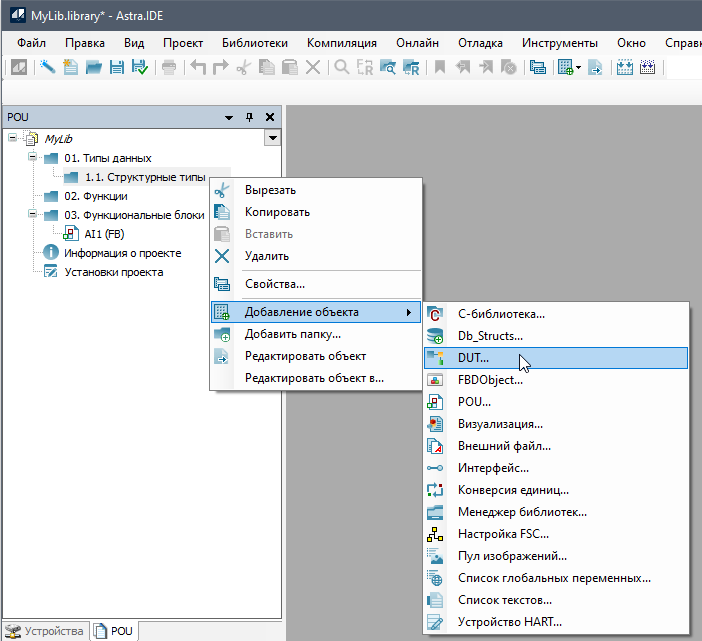Click the Open project folder icon
Image resolution: width=702 pixels, height=641 pixels.
94,68
